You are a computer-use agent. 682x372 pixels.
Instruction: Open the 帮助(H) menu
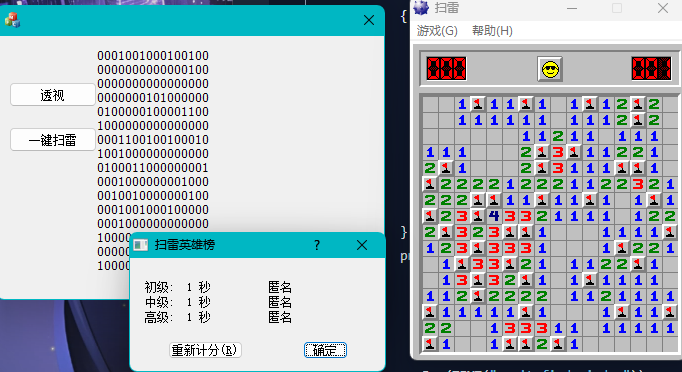pos(492,31)
